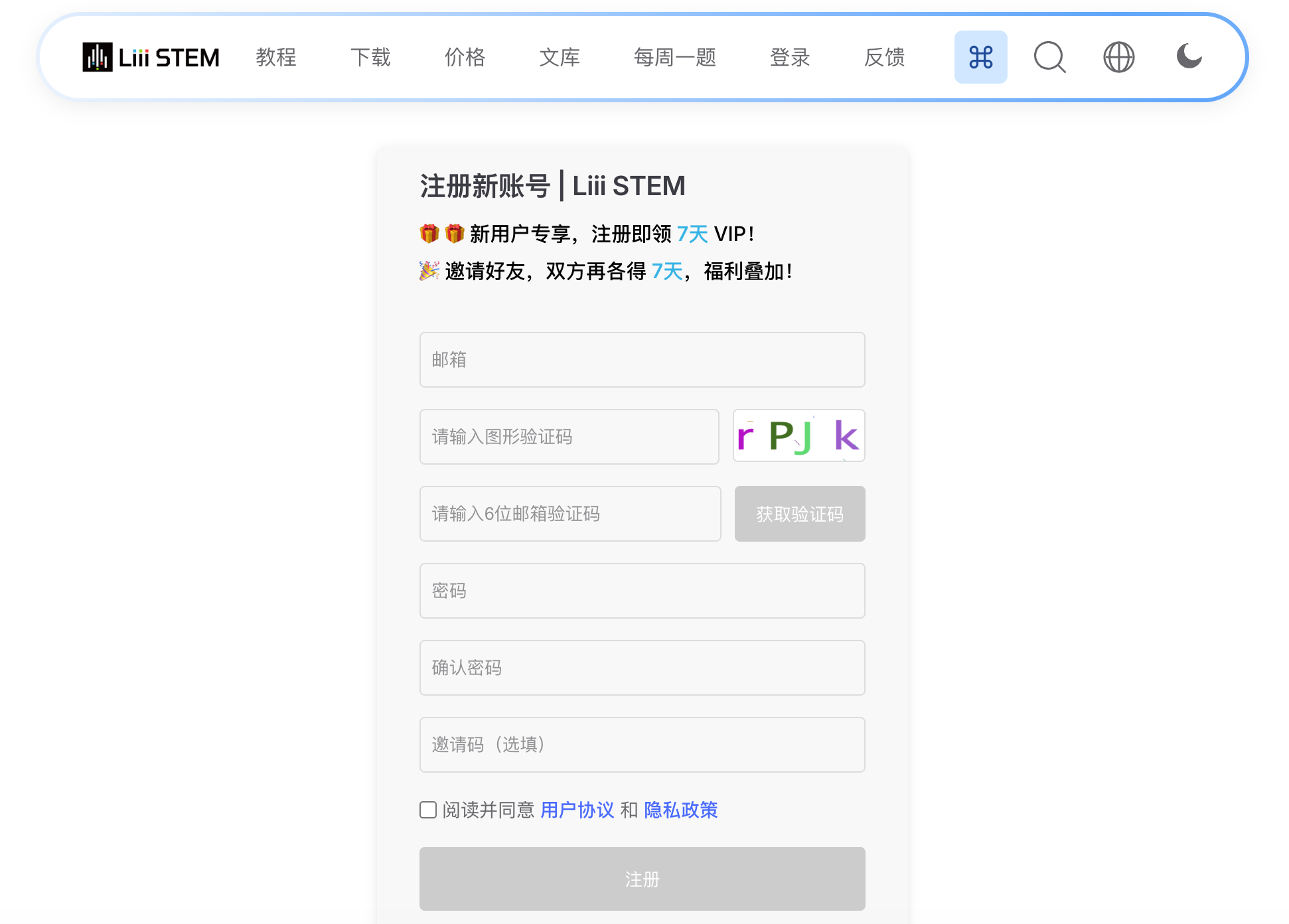Image resolution: width=1289 pixels, height=924 pixels.
Task: Open language switcher globe icon
Action: (1118, 57)
